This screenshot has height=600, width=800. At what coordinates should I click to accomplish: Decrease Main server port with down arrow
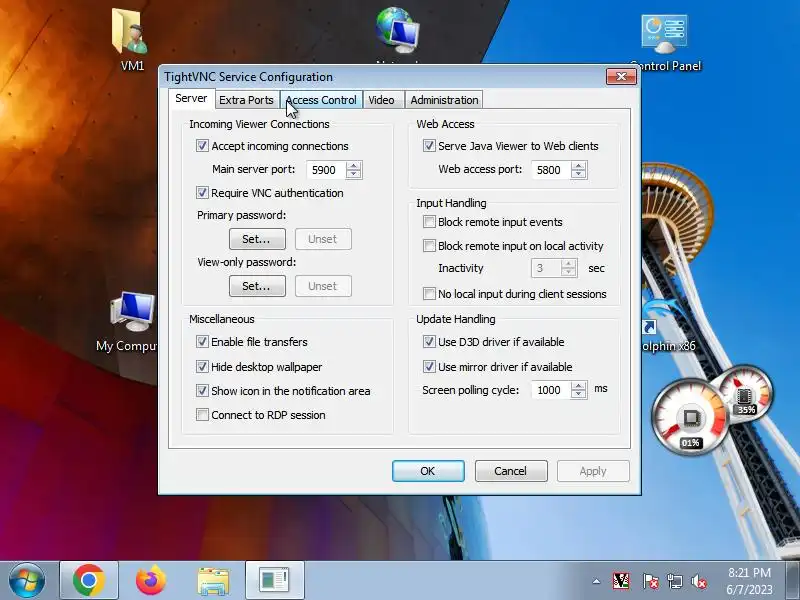click(x=354, y=174)
